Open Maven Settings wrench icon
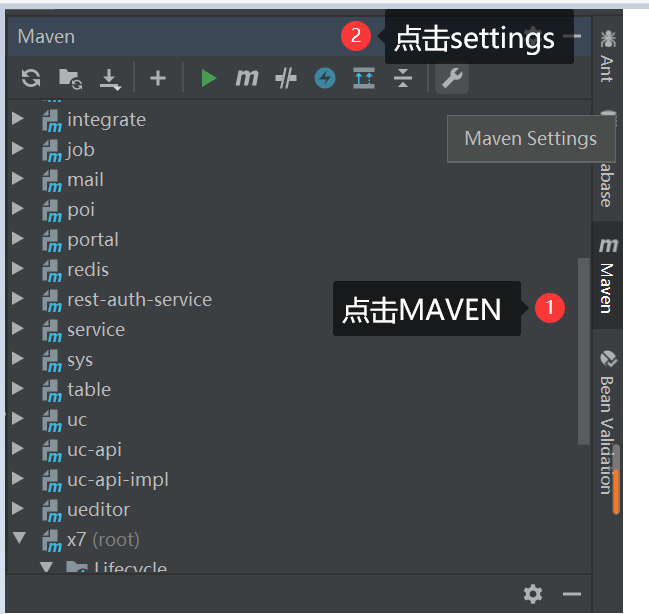Image resolution: width=649 pixels, height=614 pixels. [452, 78]
